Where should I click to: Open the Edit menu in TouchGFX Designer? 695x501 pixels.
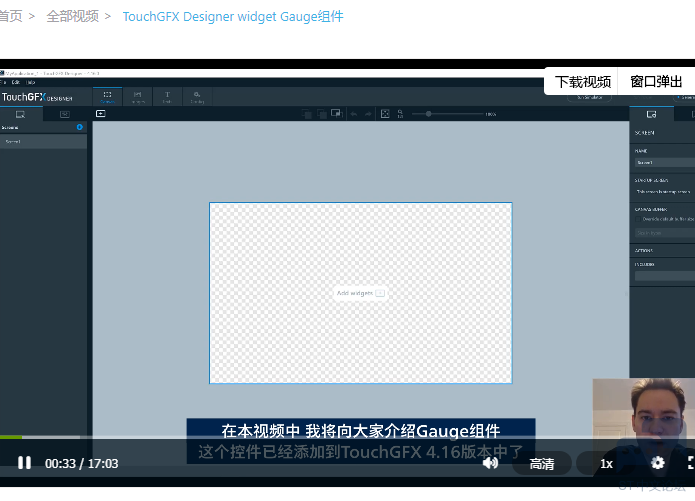16,82
